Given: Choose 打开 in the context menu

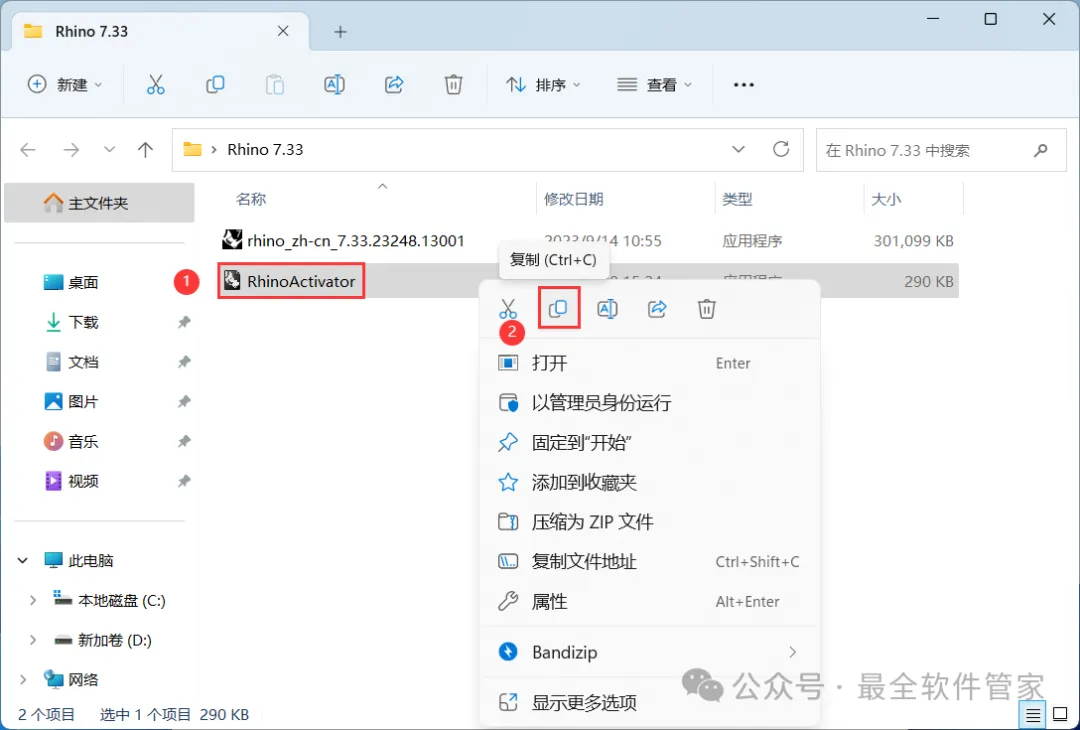Looking at the screenshot, I should (x=650, y=363).
